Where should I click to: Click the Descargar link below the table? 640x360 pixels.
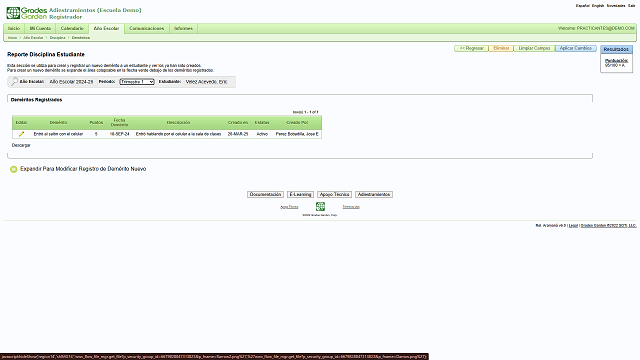point(21,145)
